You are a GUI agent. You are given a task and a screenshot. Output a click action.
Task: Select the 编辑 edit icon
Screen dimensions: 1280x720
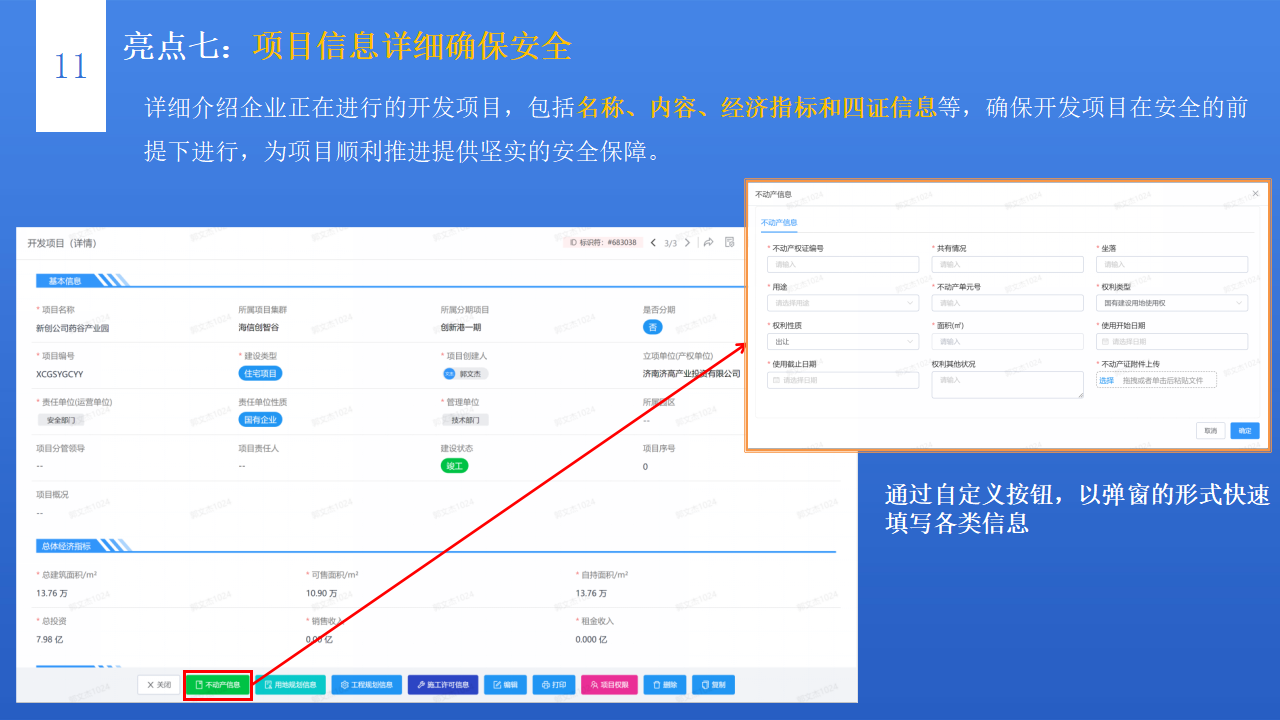[504, 684]
